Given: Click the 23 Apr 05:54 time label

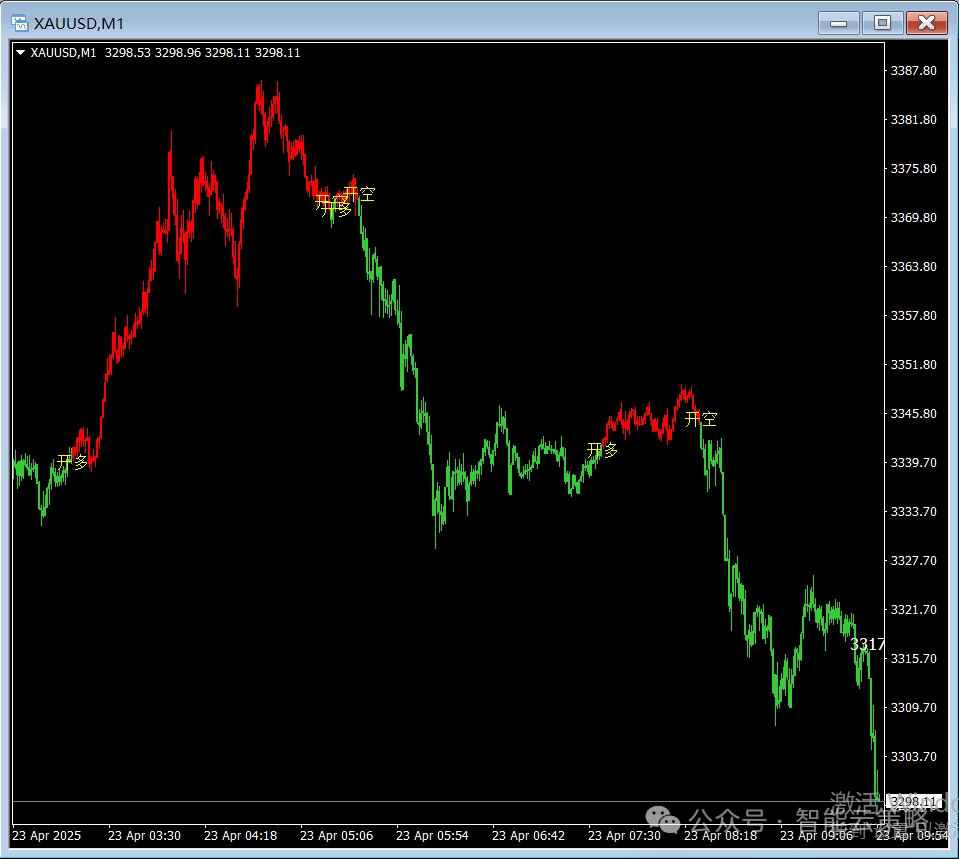Looking at the screenshot, I should tap(432, 836).
